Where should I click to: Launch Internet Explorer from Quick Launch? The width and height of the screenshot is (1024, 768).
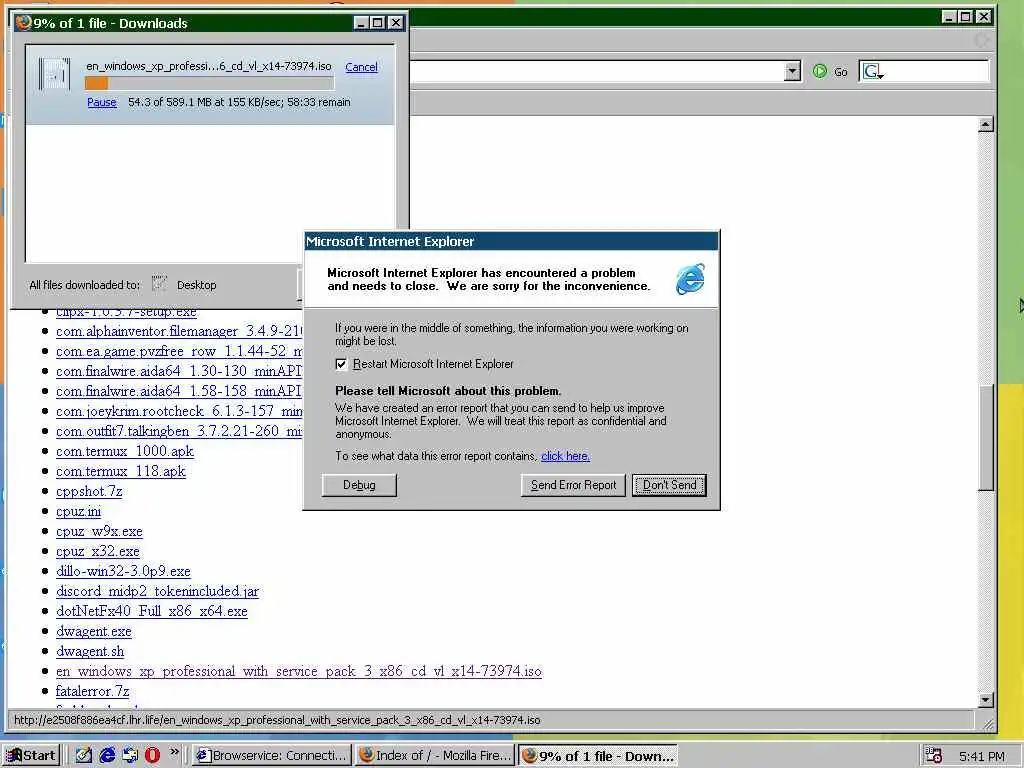click(107, 756)
